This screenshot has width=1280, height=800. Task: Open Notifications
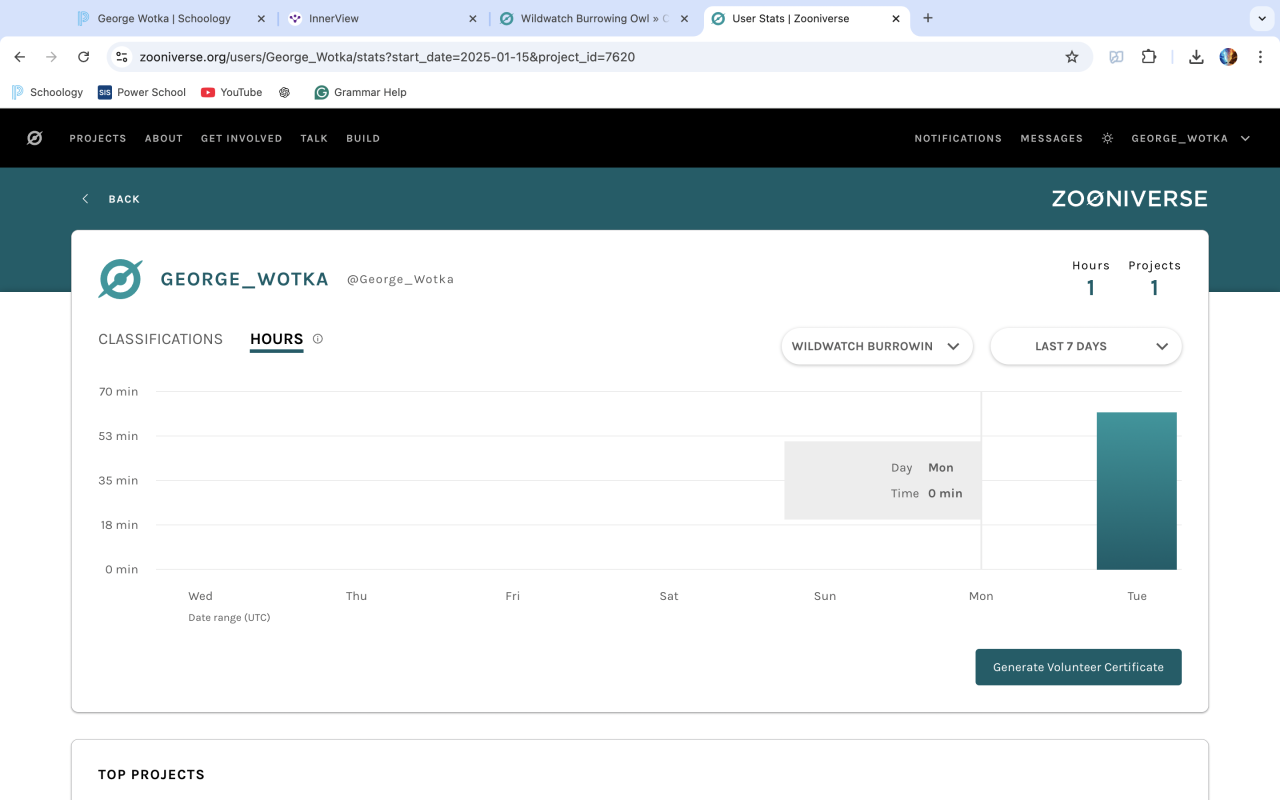click(x=958, y=138)
